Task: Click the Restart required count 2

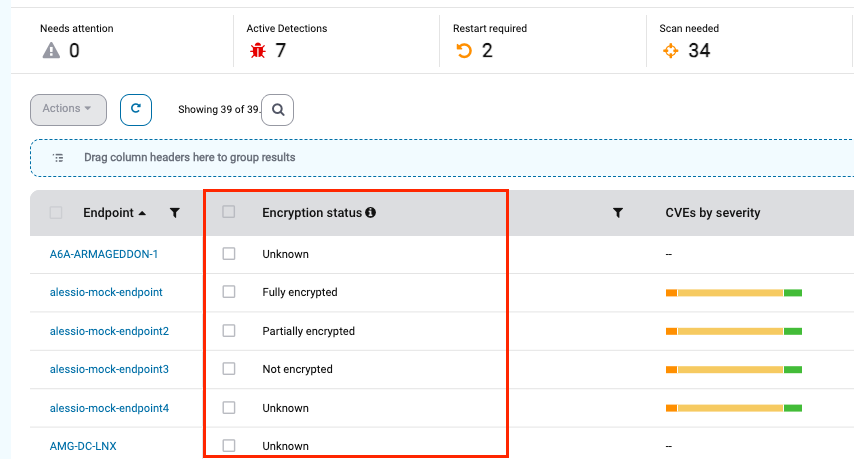Action: click(x=487, y=51)
